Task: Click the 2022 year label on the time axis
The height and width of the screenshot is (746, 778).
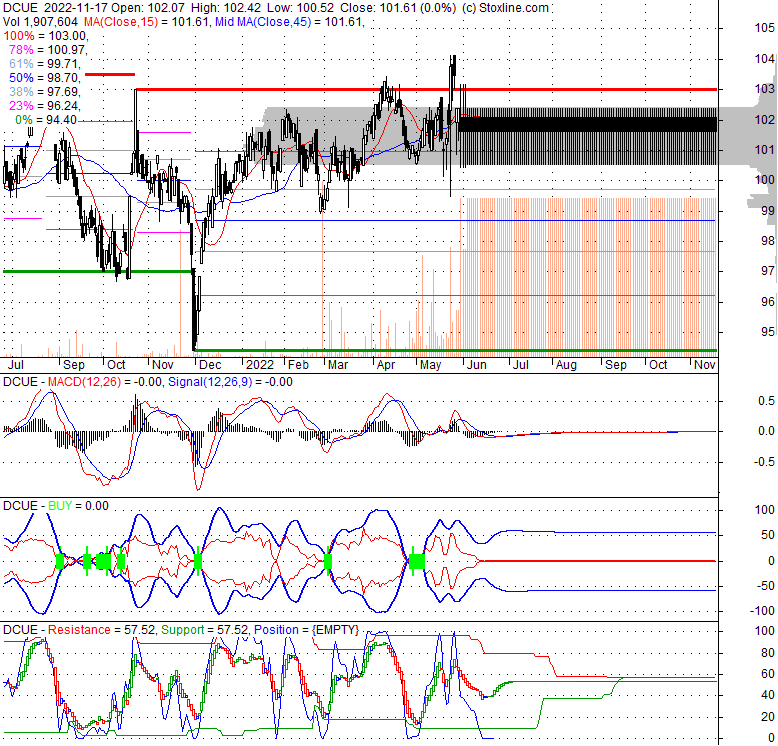Action: [260, 365]
